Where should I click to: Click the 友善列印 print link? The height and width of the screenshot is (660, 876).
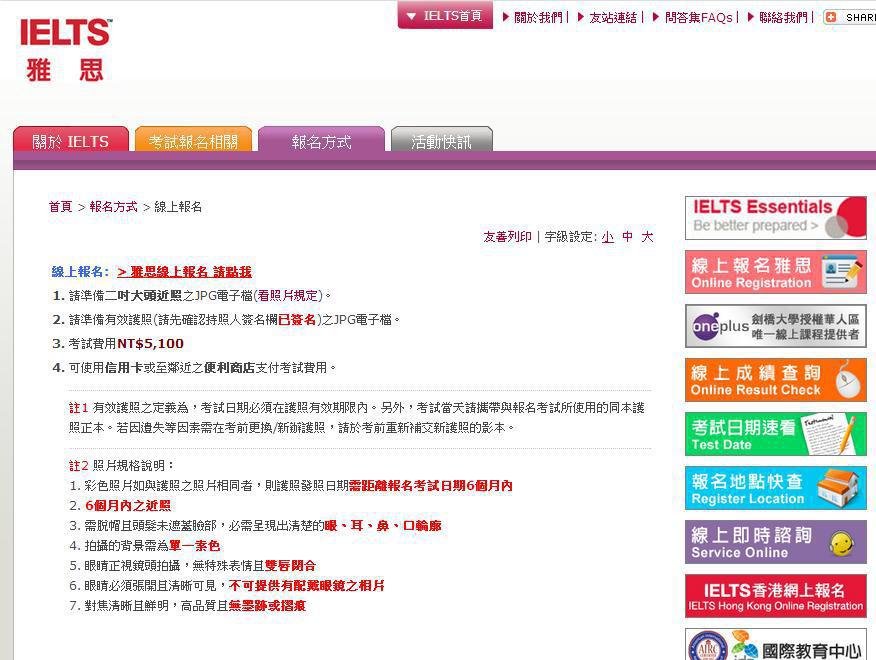click(x=507, y=237)
